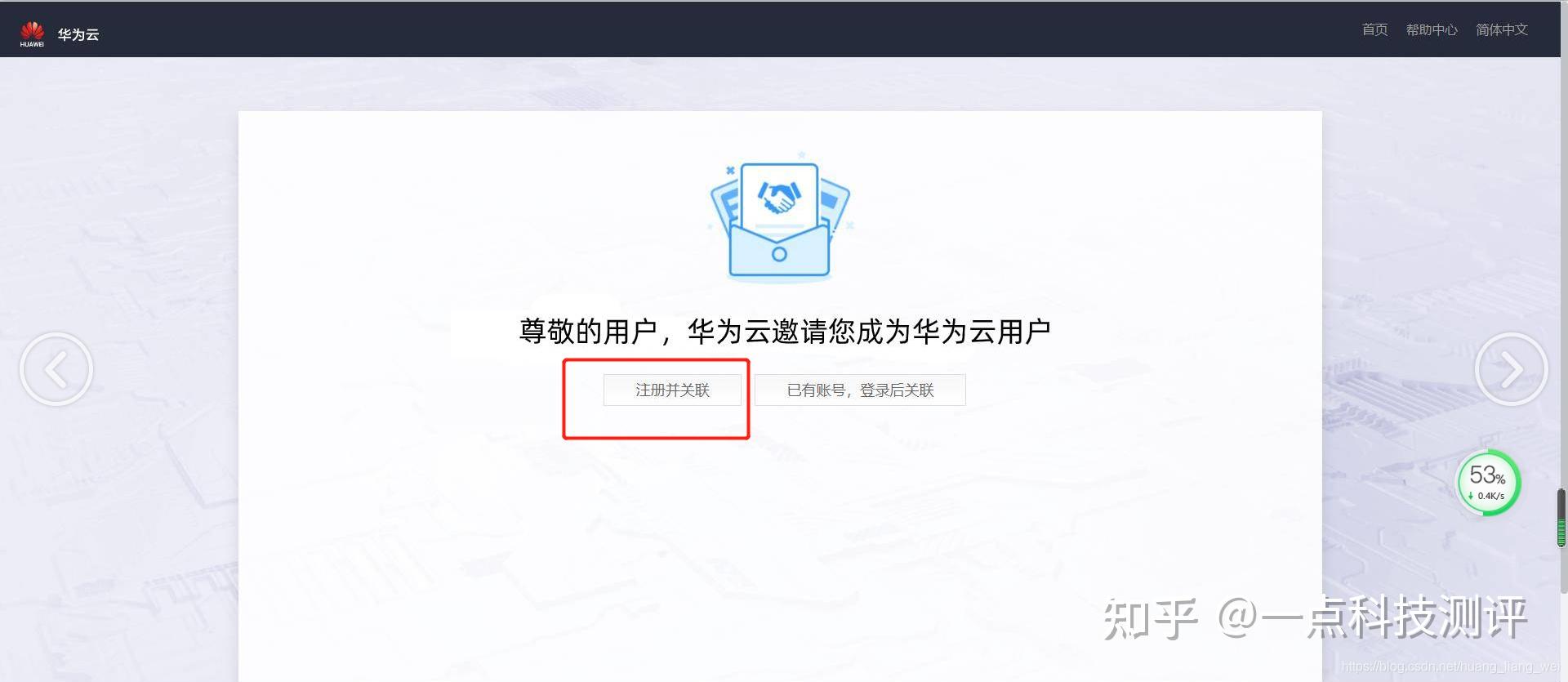Go to previous slide with left arrow

(x=56, y=369)
